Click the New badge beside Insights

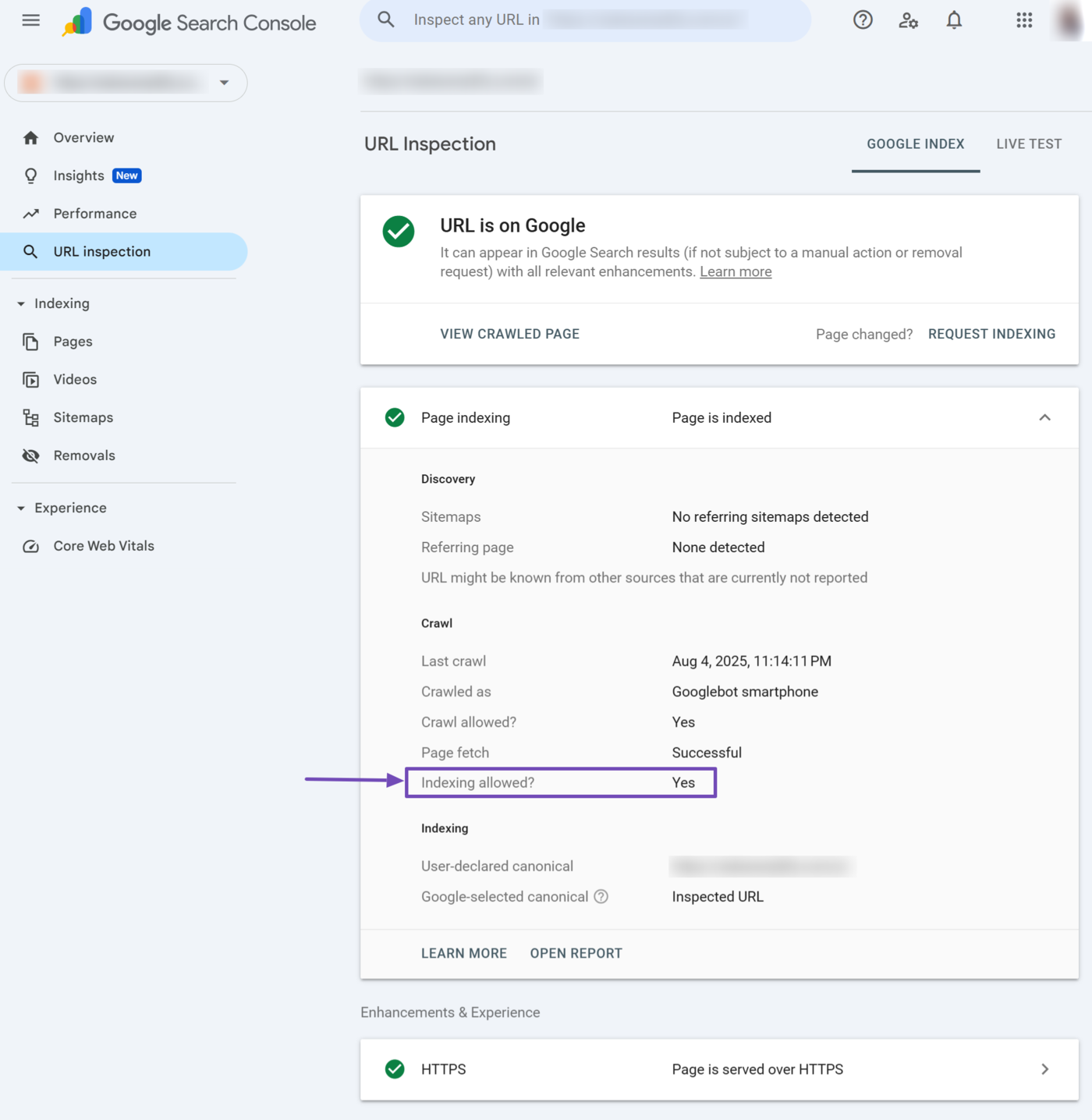[x=127, y=175]
